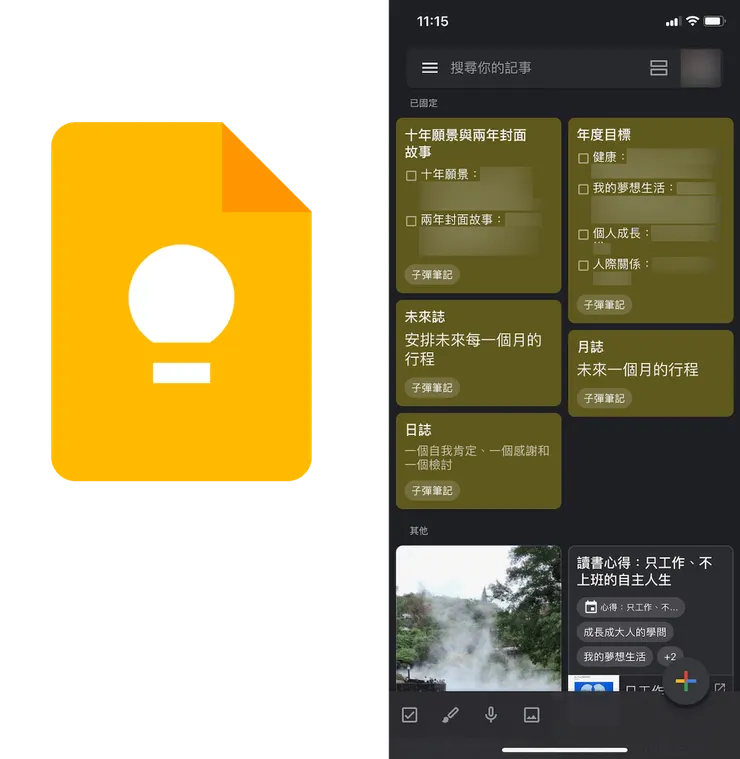740x759 pixels.
Task: Check the 健康 checkbox
Action: [x=583, y=158]
